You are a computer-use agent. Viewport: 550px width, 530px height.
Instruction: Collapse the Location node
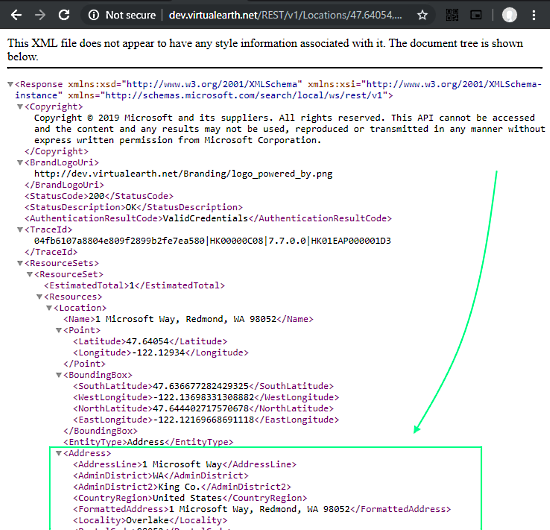pos(49,308)
